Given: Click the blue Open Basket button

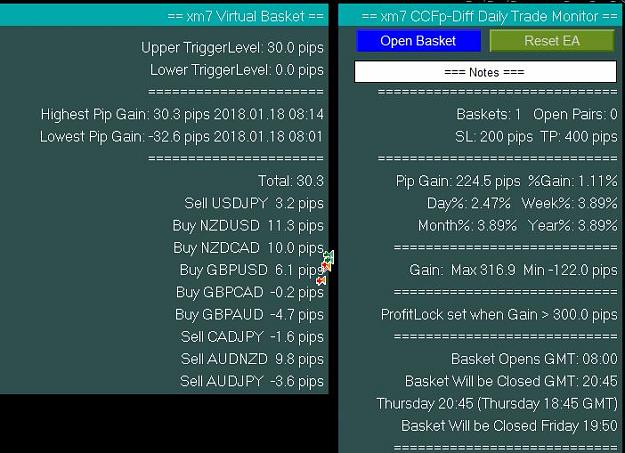Looking at the screenshot, I should [418, 41].
